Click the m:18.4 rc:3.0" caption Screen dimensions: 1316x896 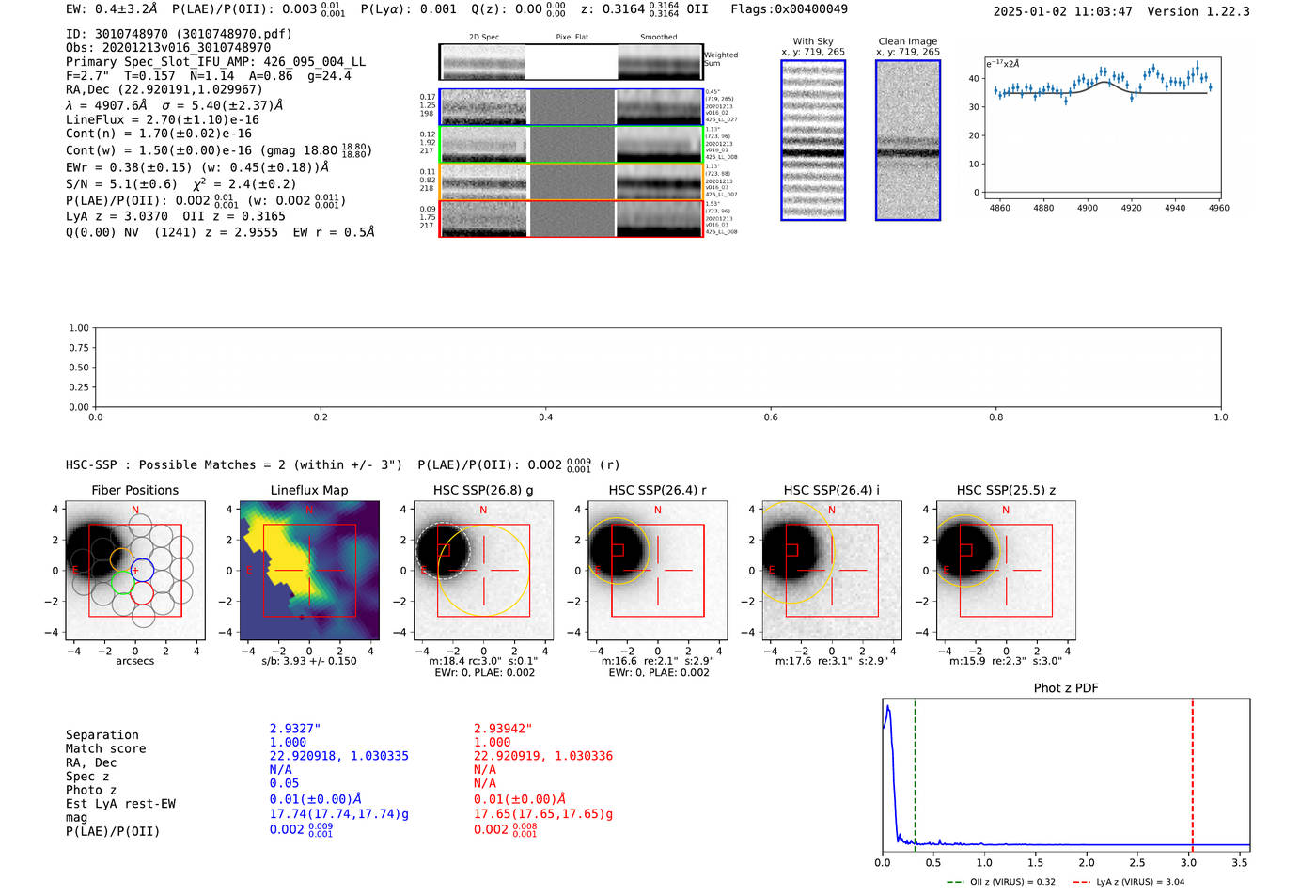483,661
